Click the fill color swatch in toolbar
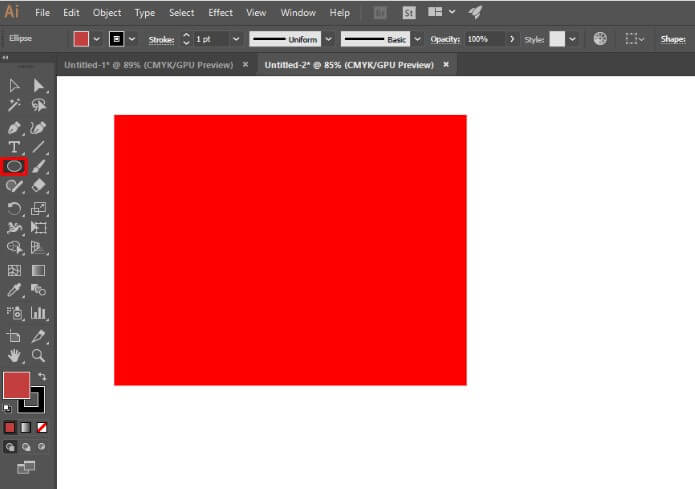The width and height of the screenshot is (695, 489). [16, 385]
